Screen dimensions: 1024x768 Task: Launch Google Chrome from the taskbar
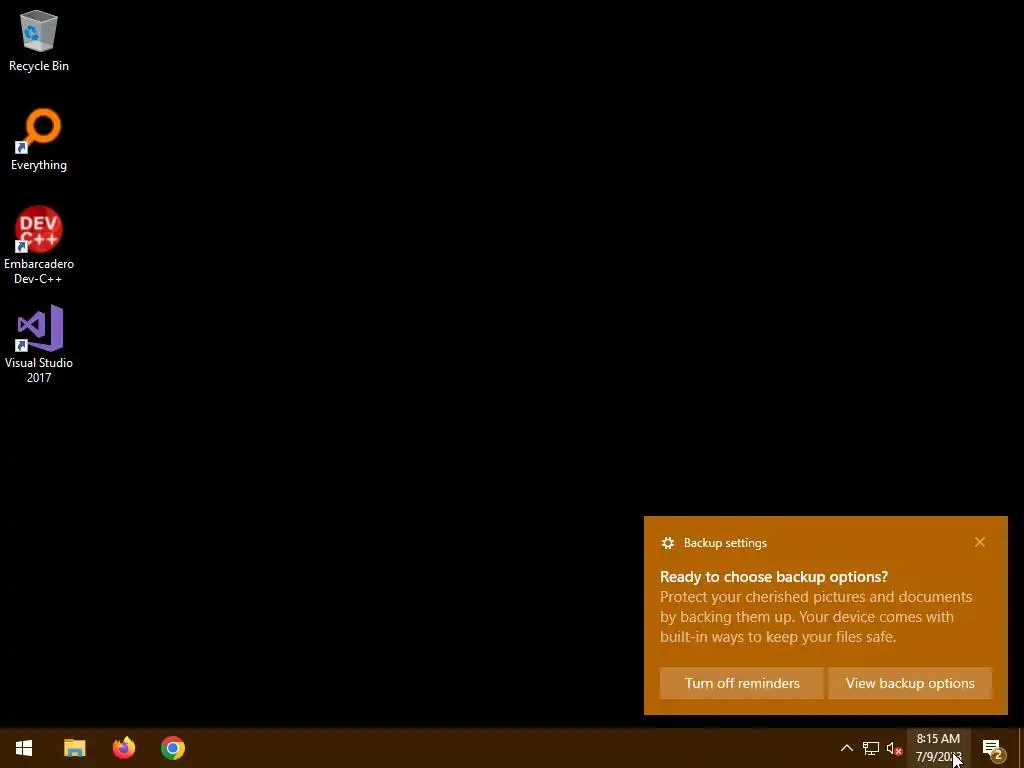coord(173,748)
